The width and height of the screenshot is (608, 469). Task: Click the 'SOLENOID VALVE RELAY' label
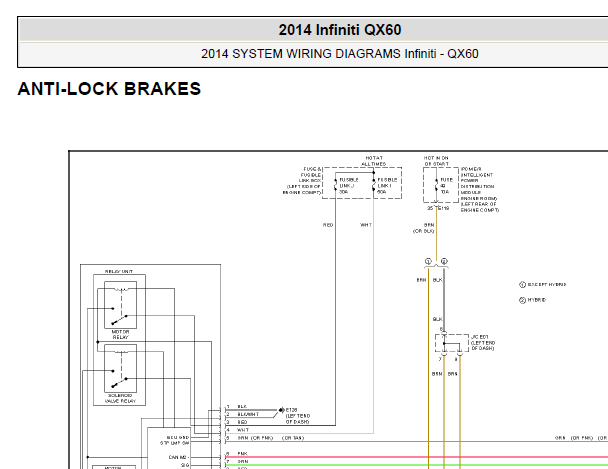(x=121, y=398)
